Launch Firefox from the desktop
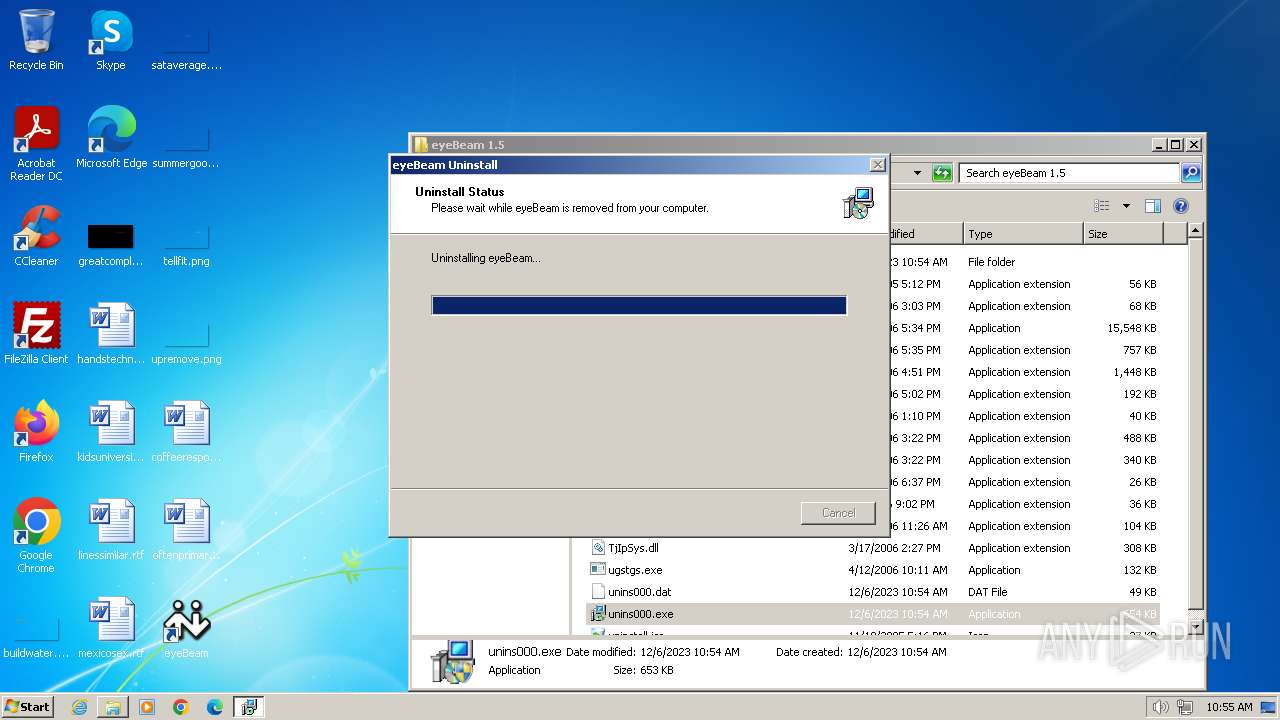 click(36, 432)
